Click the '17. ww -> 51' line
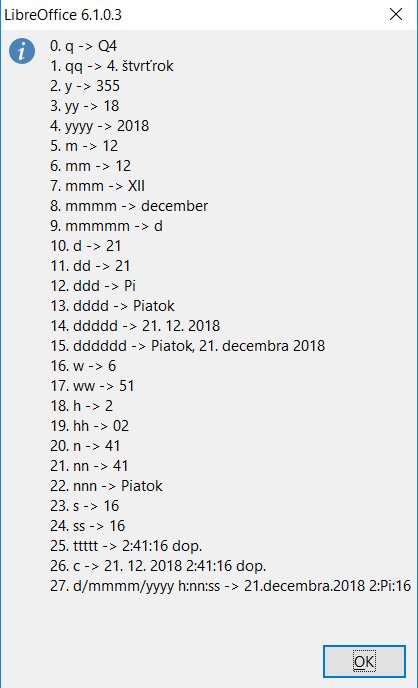 [x=92, y=386]
